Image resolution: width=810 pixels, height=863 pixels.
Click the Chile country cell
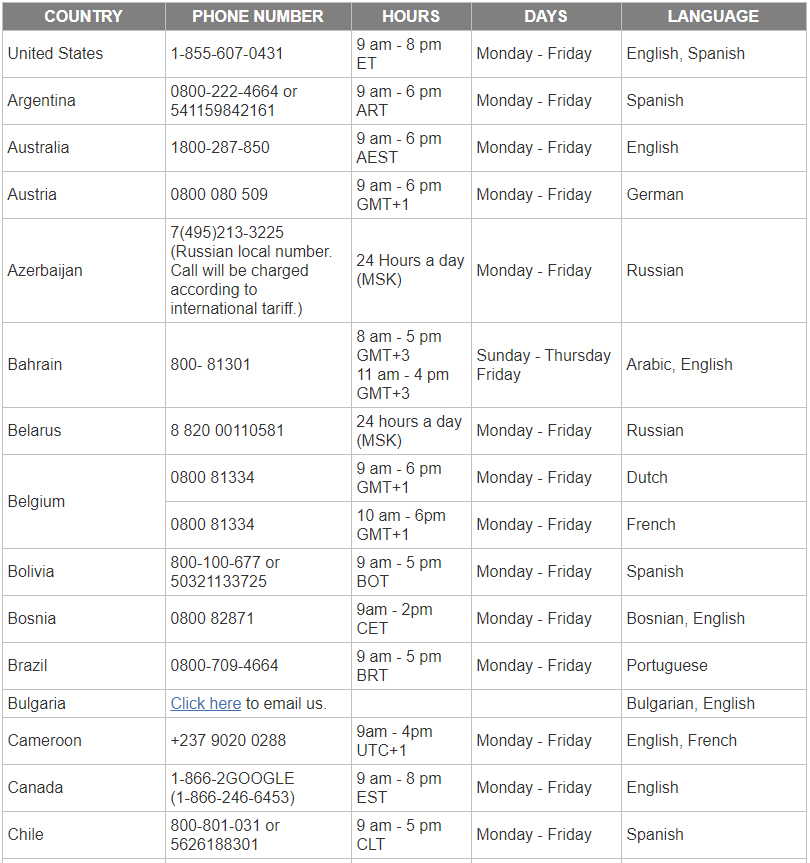(x=26, y=834)
